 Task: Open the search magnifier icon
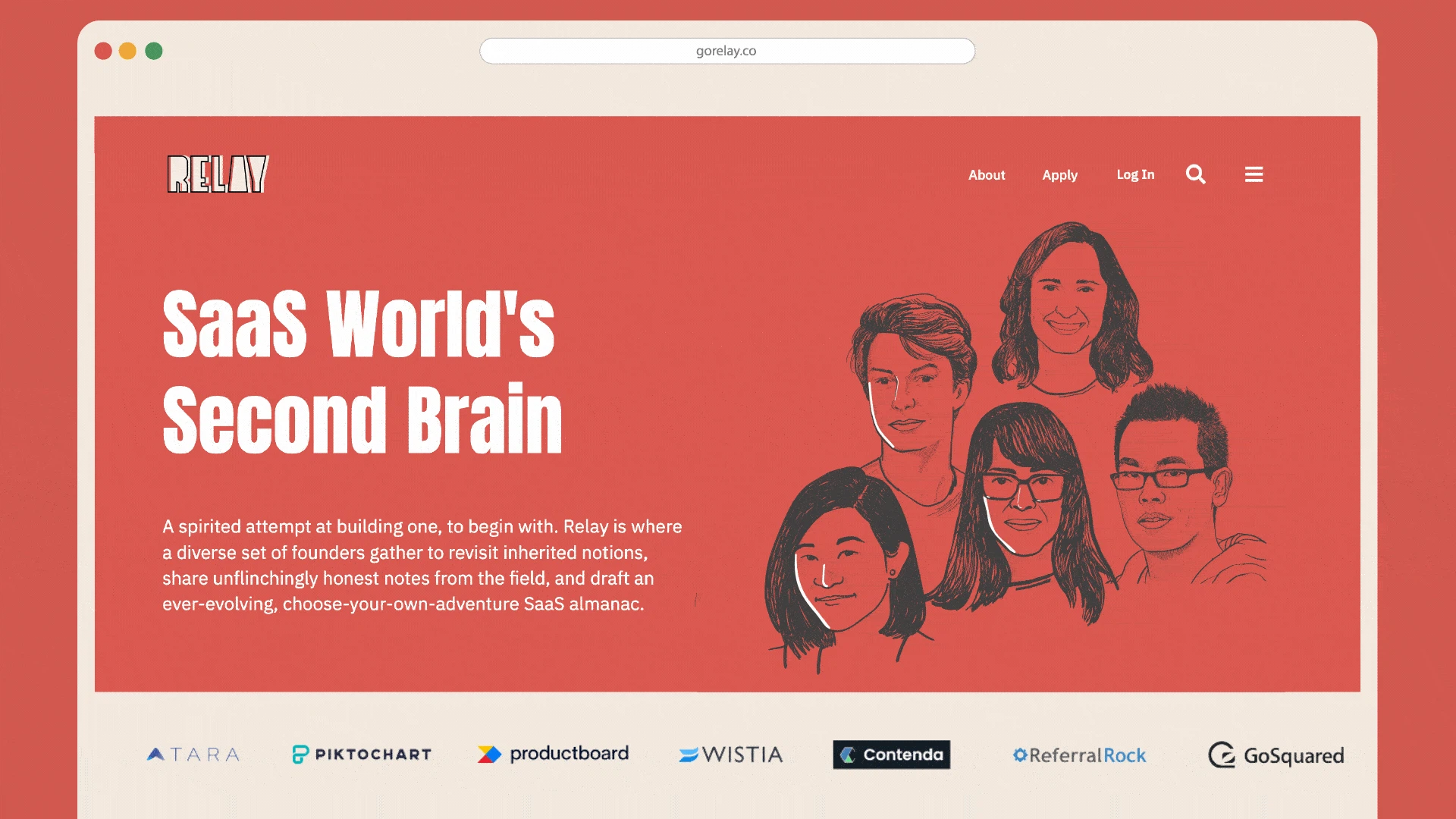click(1195, 174)
